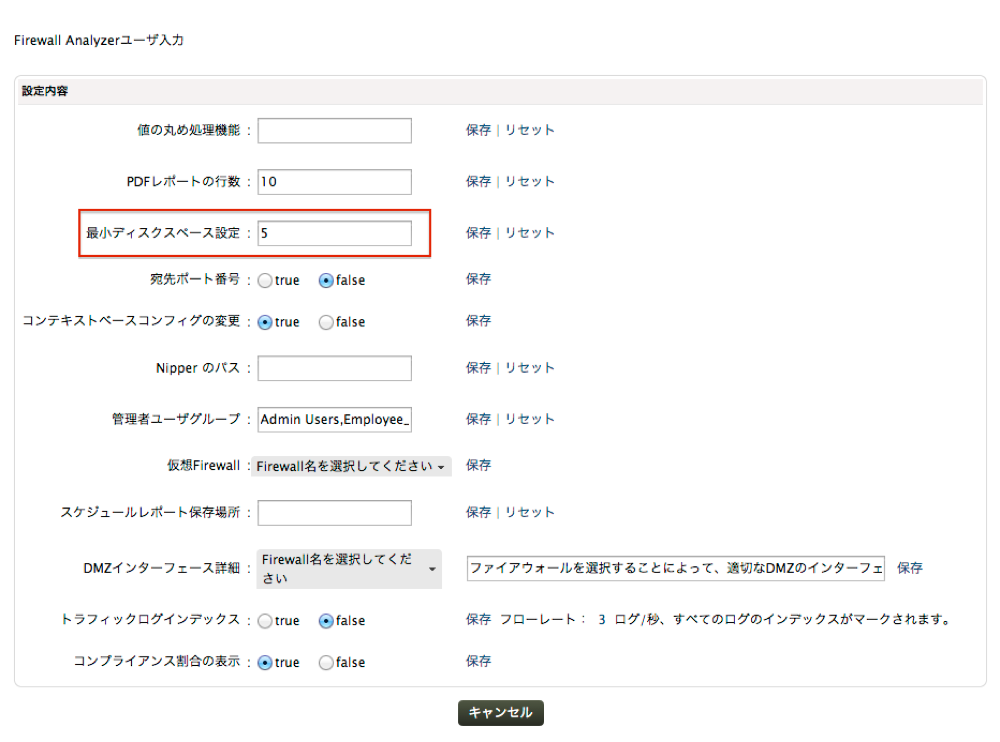Screen dimensions: 1000x742
Task: Open the 仮想Firewall name dropdown
Action: pos(351,466)
